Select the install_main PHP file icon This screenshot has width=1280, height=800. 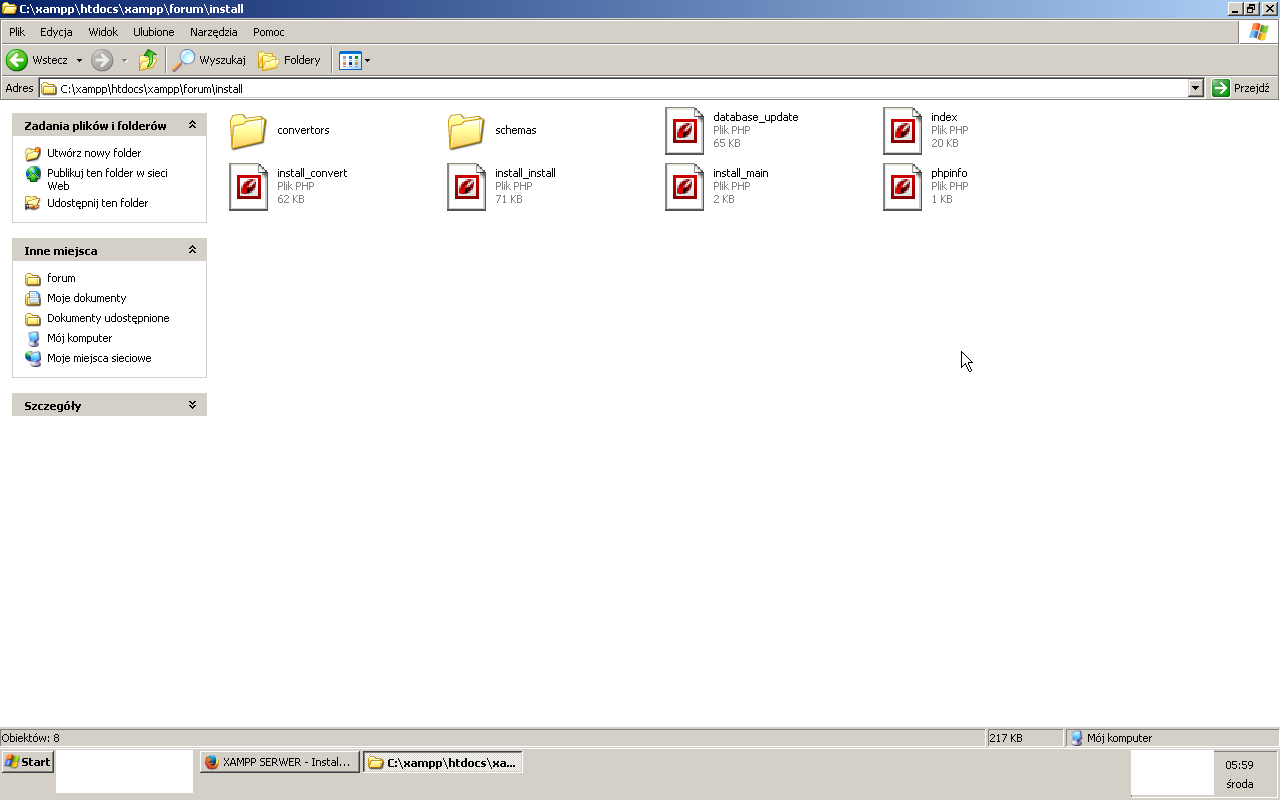tap(684, 186)
